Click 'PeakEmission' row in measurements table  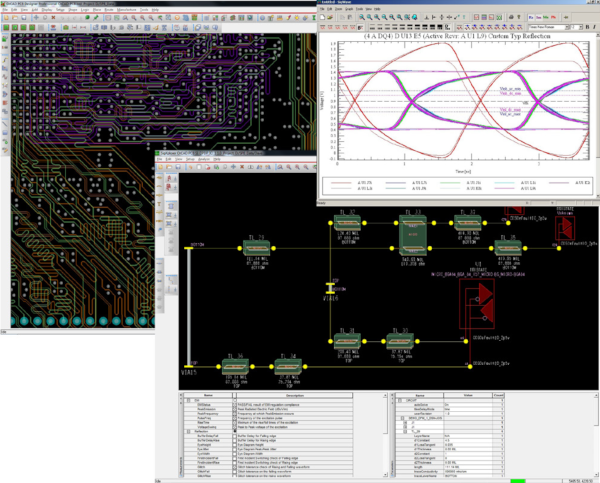coord(268,410)
